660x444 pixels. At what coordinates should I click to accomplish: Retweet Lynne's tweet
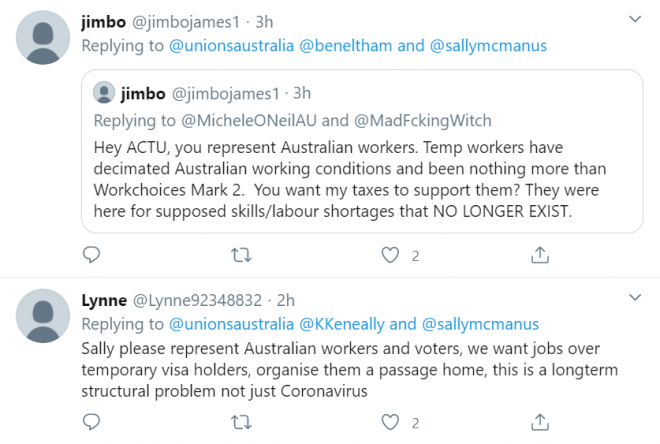click(x=241, y=421)
